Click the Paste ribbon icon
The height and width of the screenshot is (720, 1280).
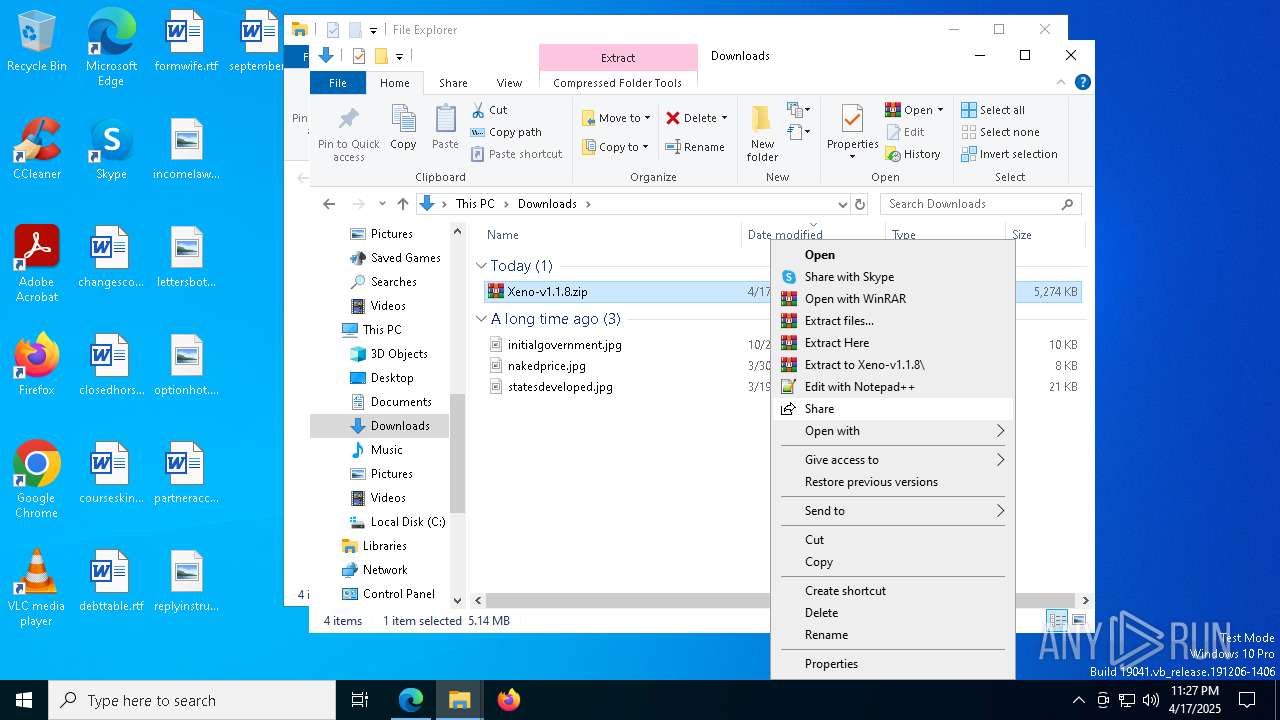coord(445,120)
